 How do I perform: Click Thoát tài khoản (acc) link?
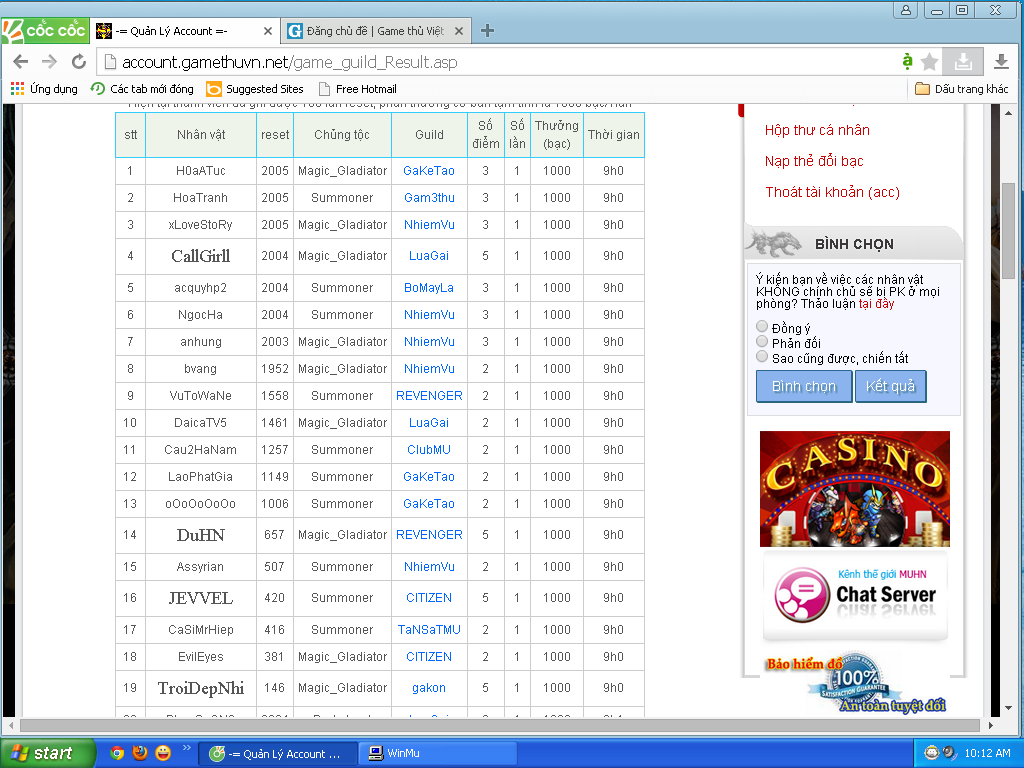point(832,192)
